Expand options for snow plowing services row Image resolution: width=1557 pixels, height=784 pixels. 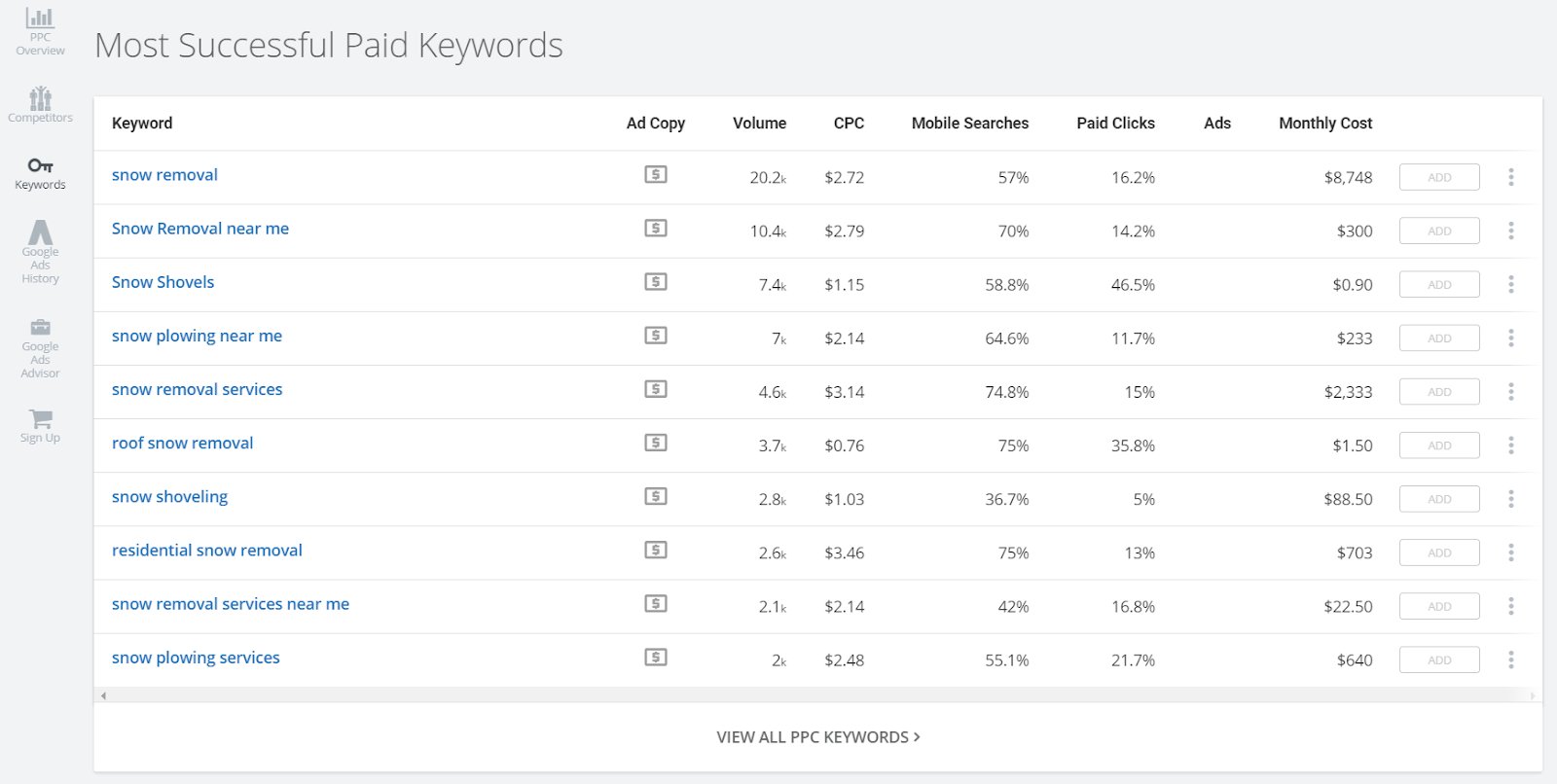point(1510,659)
